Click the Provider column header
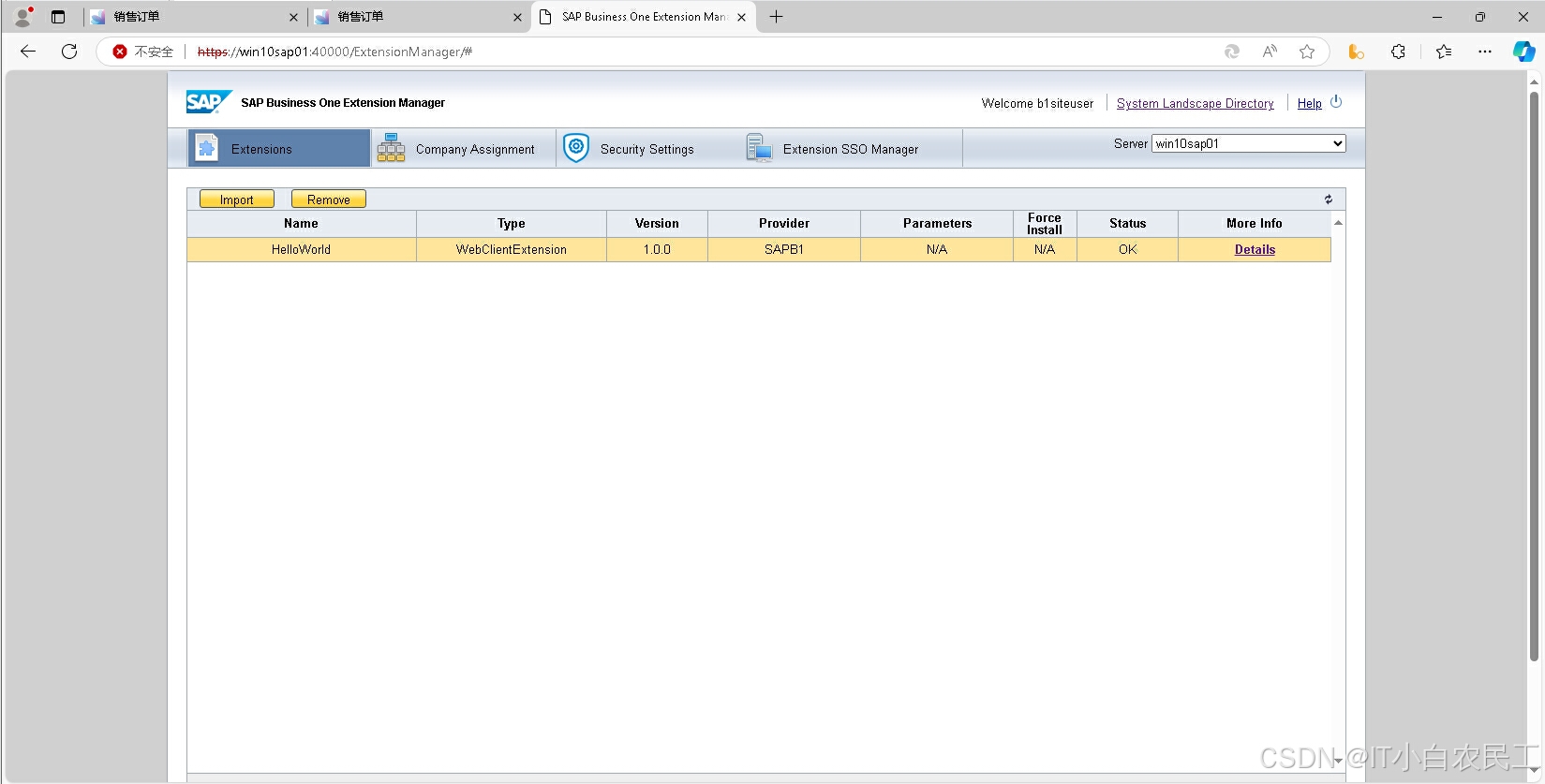The image size is (1545, 784). tap(784, 223)
